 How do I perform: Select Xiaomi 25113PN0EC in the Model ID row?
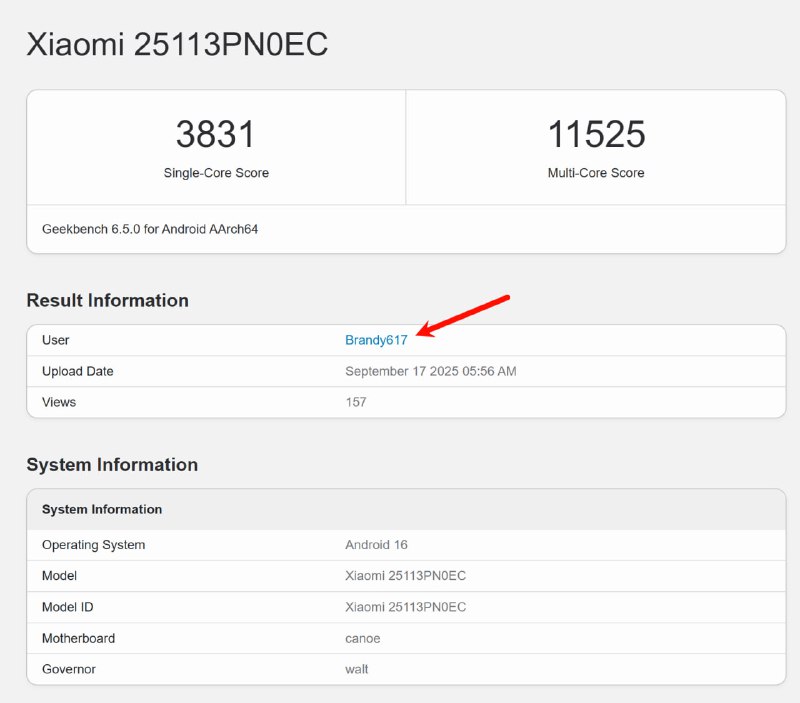click(406, 607)
